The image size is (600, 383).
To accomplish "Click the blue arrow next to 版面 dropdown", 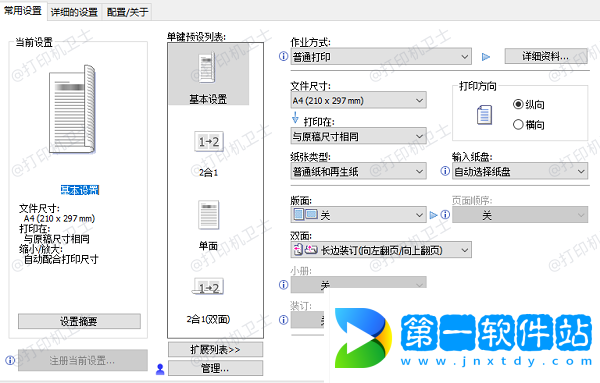I will coord(433,215).
